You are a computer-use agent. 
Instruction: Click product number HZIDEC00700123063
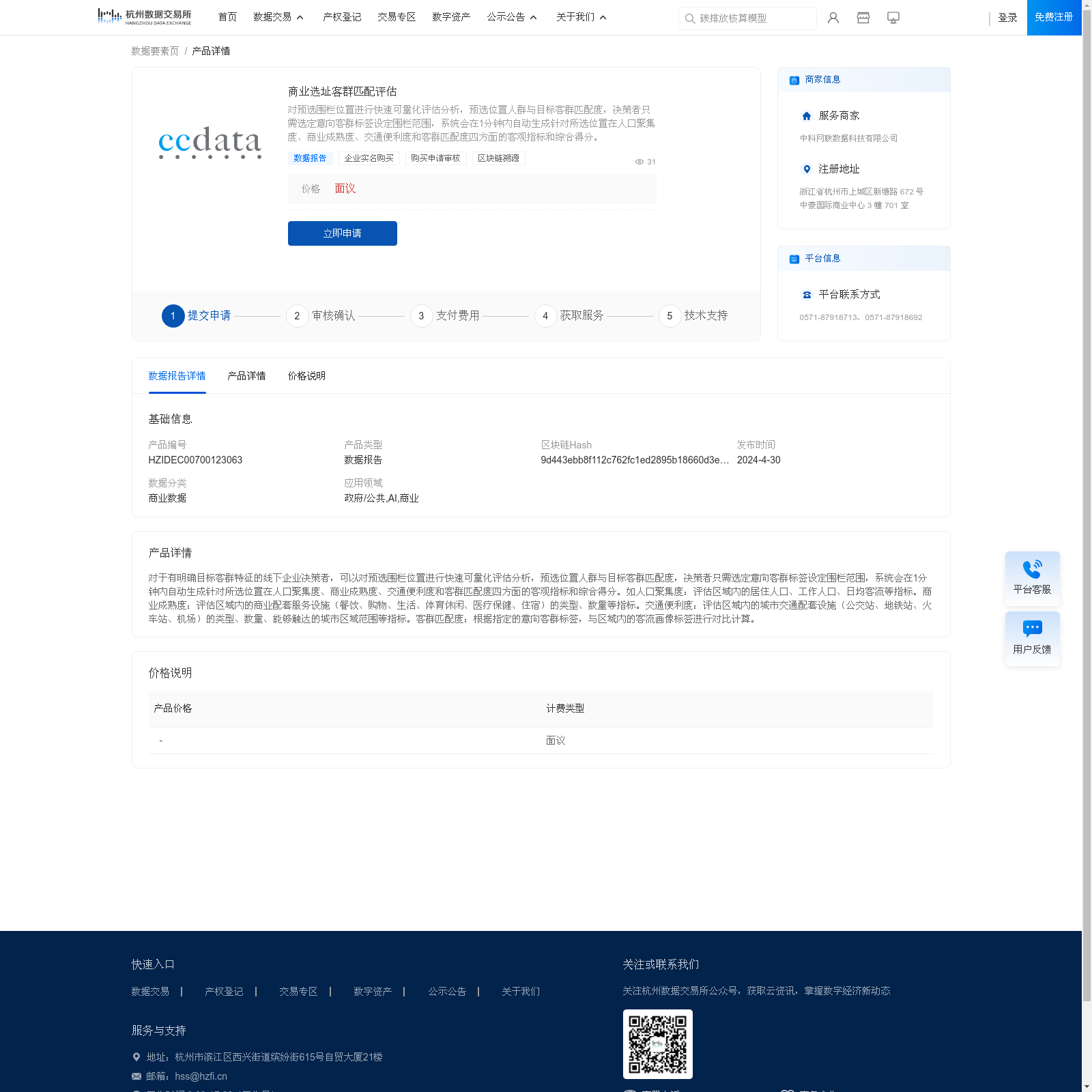coord(195,460)
